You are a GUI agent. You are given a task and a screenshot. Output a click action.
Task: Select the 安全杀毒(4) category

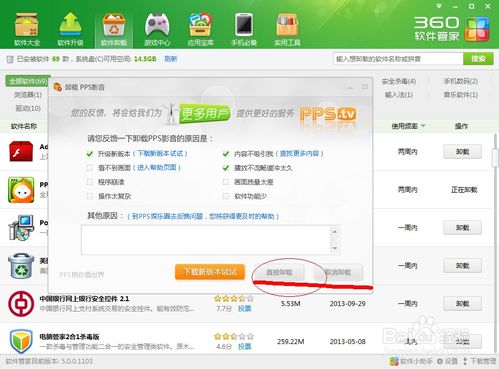pyautogui.click(x=399, y=81)
